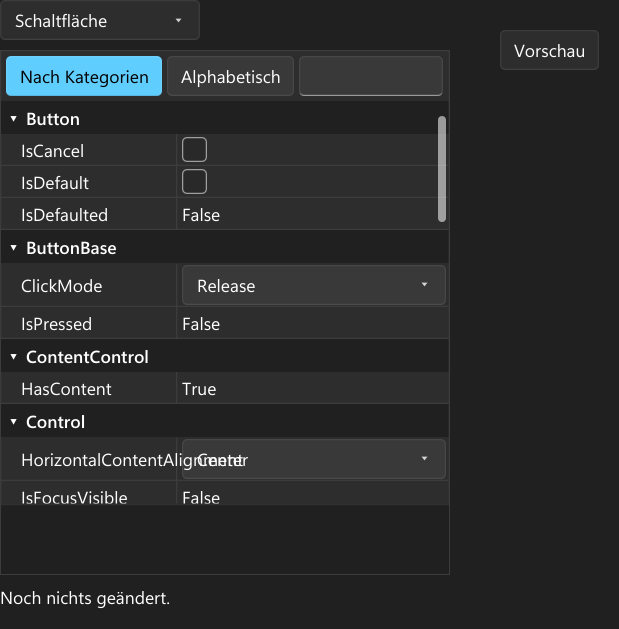Enable the IsCancel checkbox
Screen dimensions: 619x629
195,150
